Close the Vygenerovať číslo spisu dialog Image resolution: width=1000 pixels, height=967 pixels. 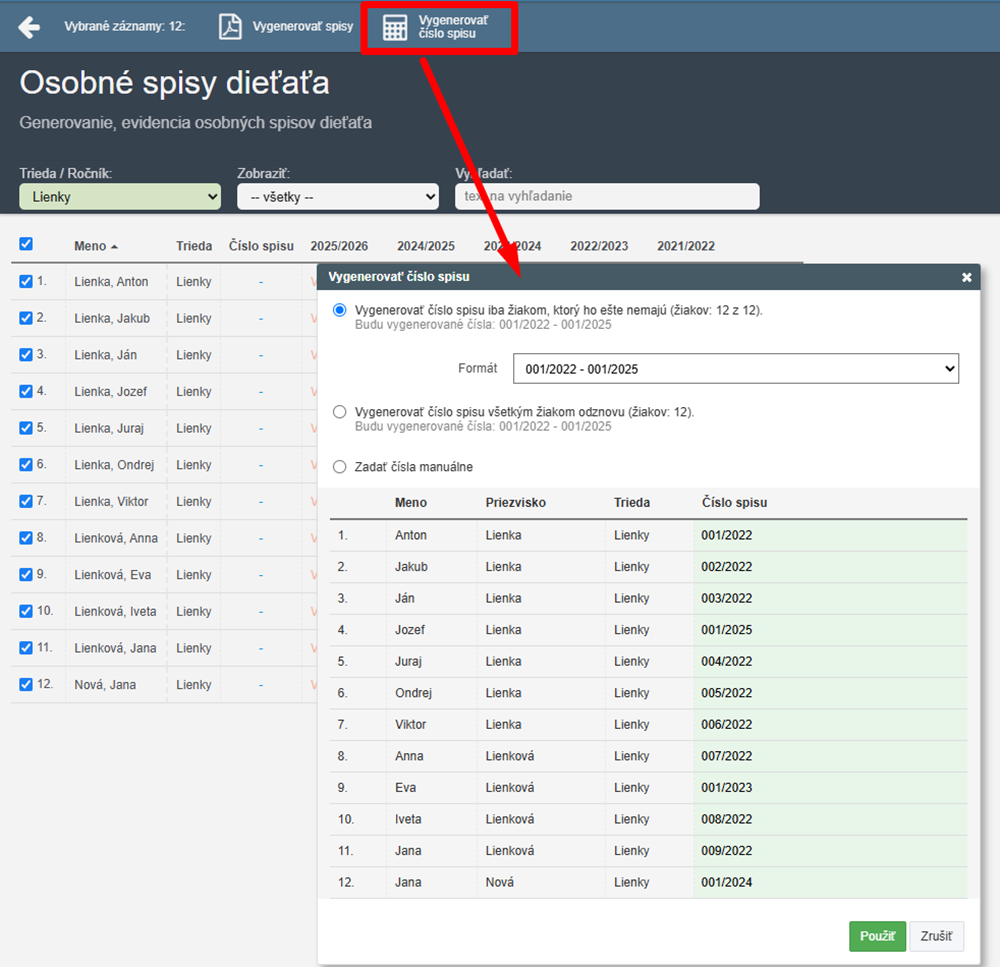tap(966, 277)
